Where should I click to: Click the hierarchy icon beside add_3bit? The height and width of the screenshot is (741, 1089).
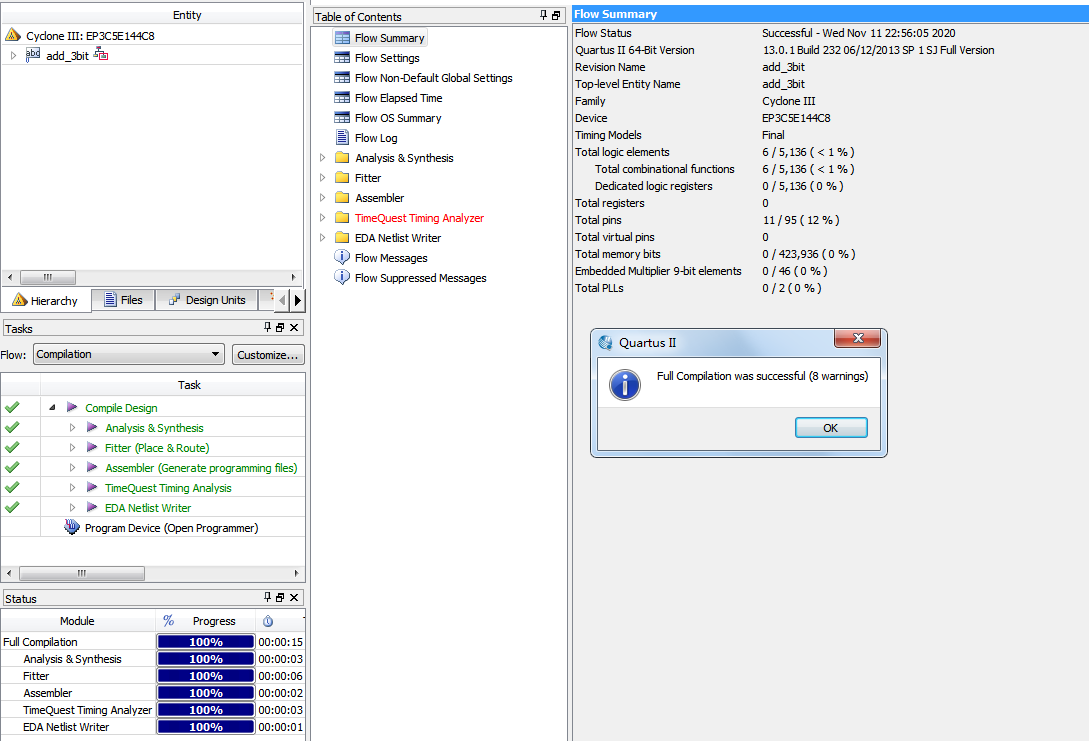point(101,55)
